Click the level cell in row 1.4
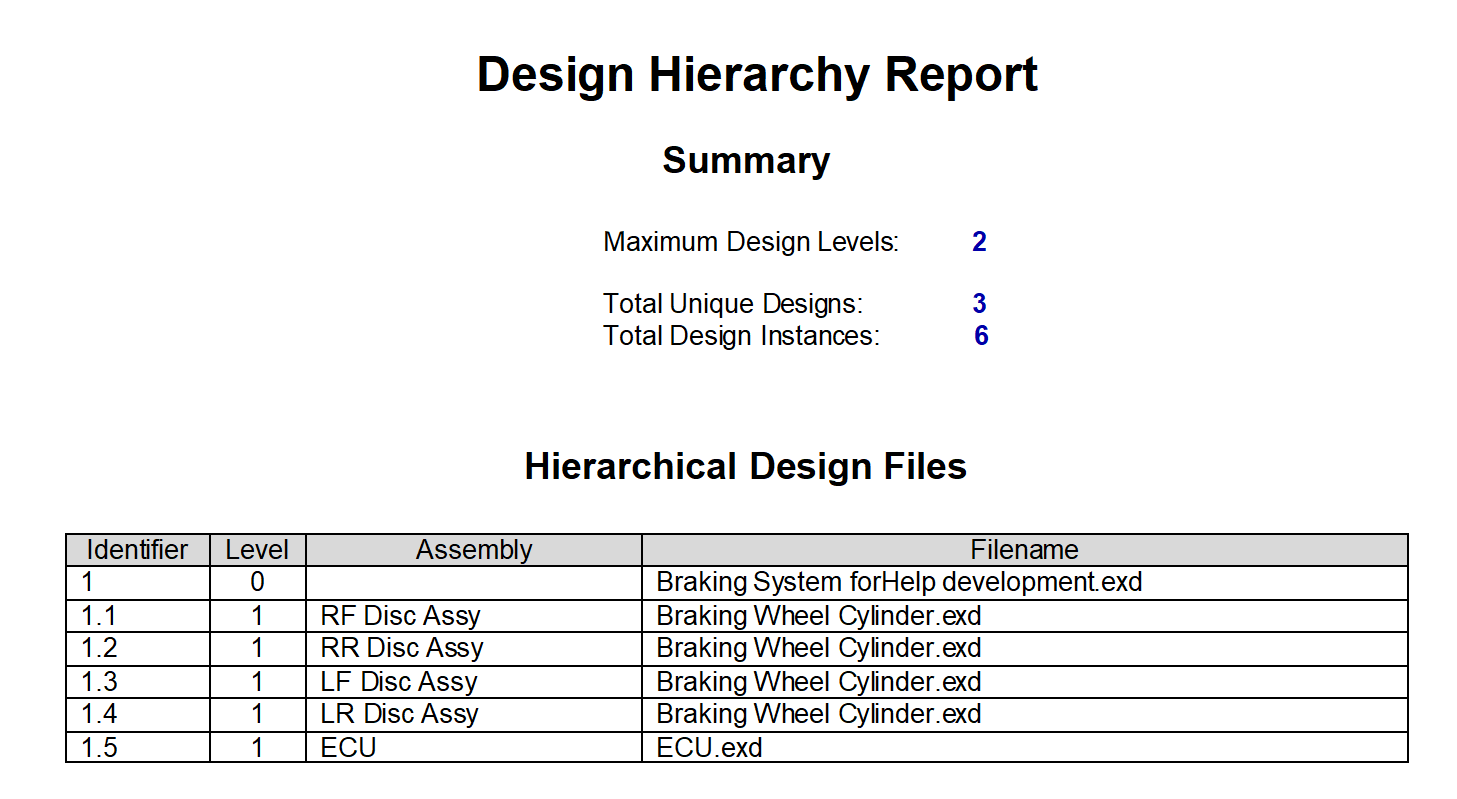Screen dimensions: 1457x799 coord(258,715)
